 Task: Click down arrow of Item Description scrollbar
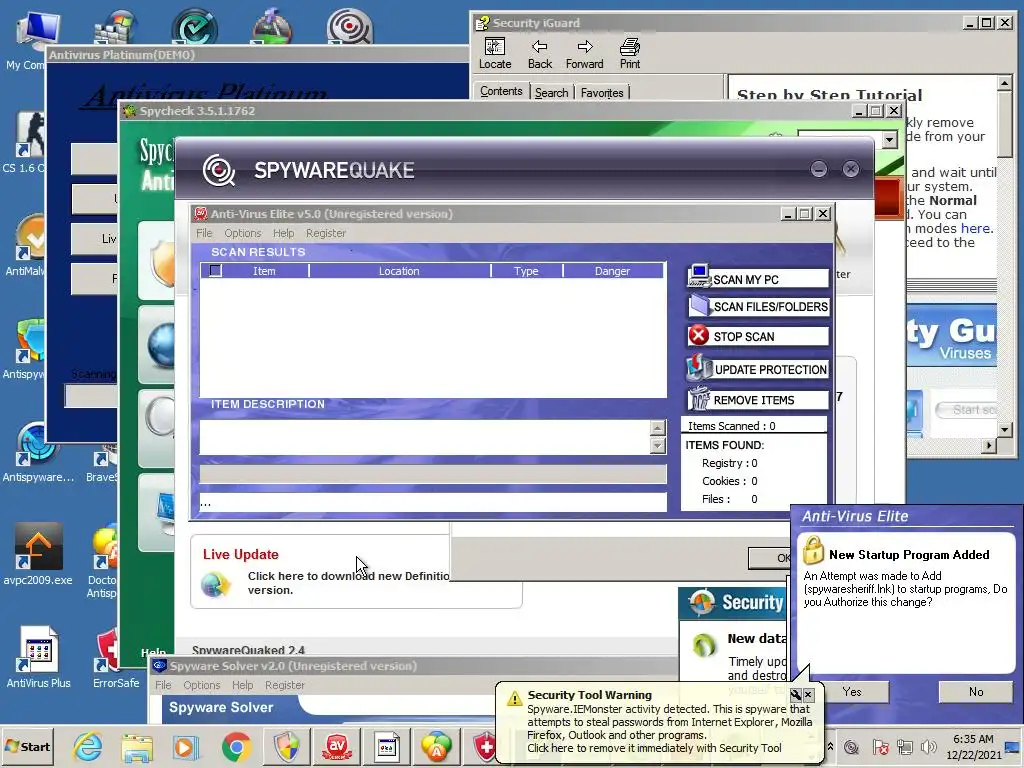pyautogui.click(x=658, y=445)
